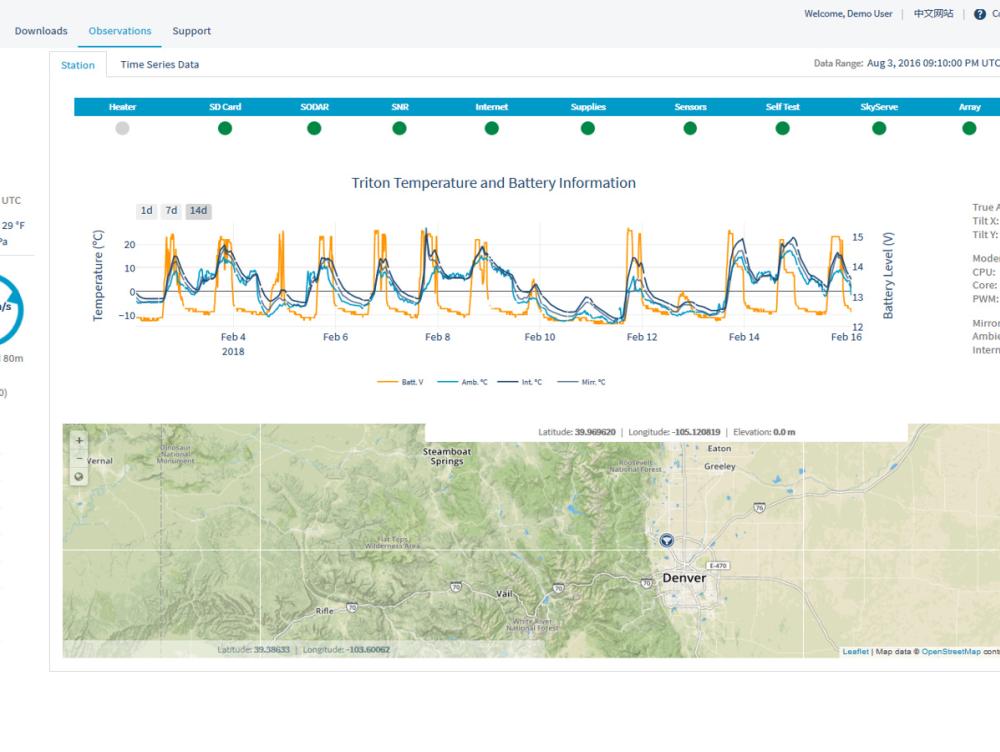Click the station marker near Denver
This screenshot has width=1000, height=752.
coord(667,540)
